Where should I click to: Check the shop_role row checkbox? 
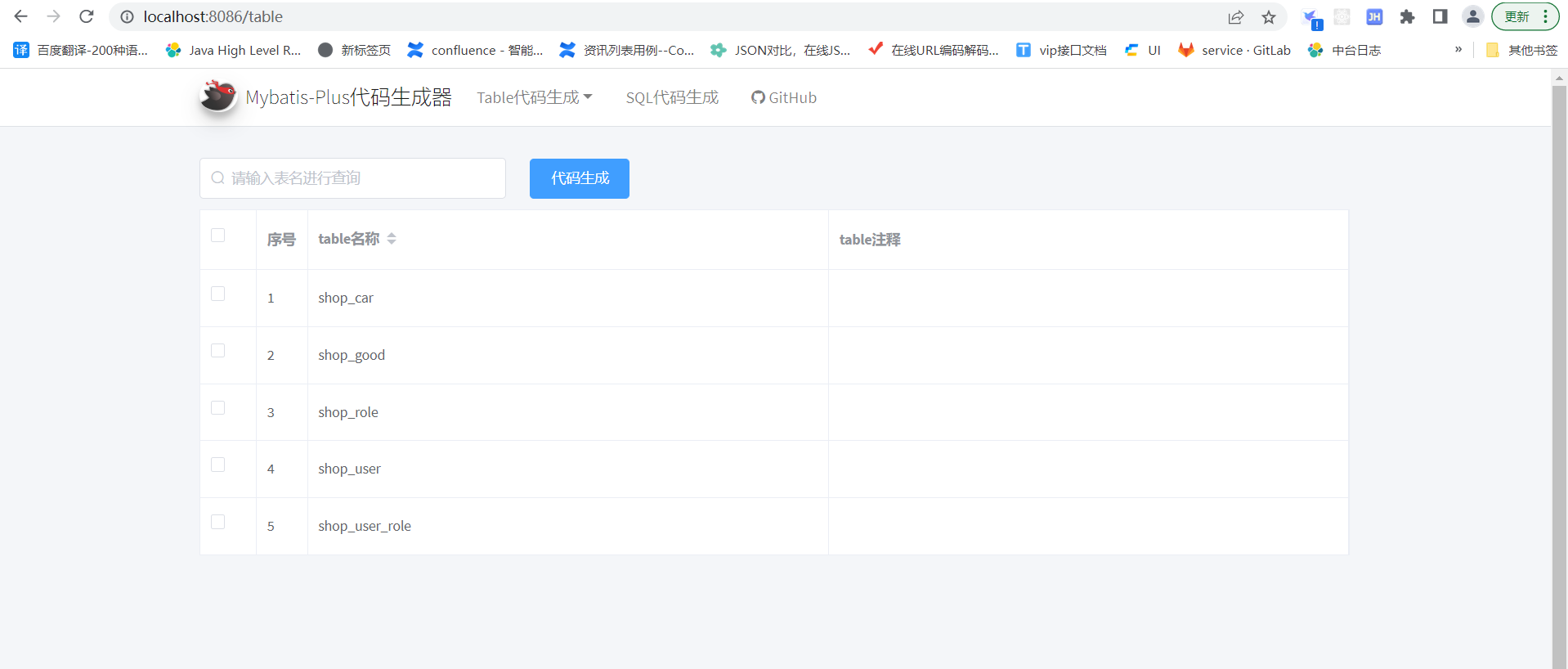tap(217, 408)
